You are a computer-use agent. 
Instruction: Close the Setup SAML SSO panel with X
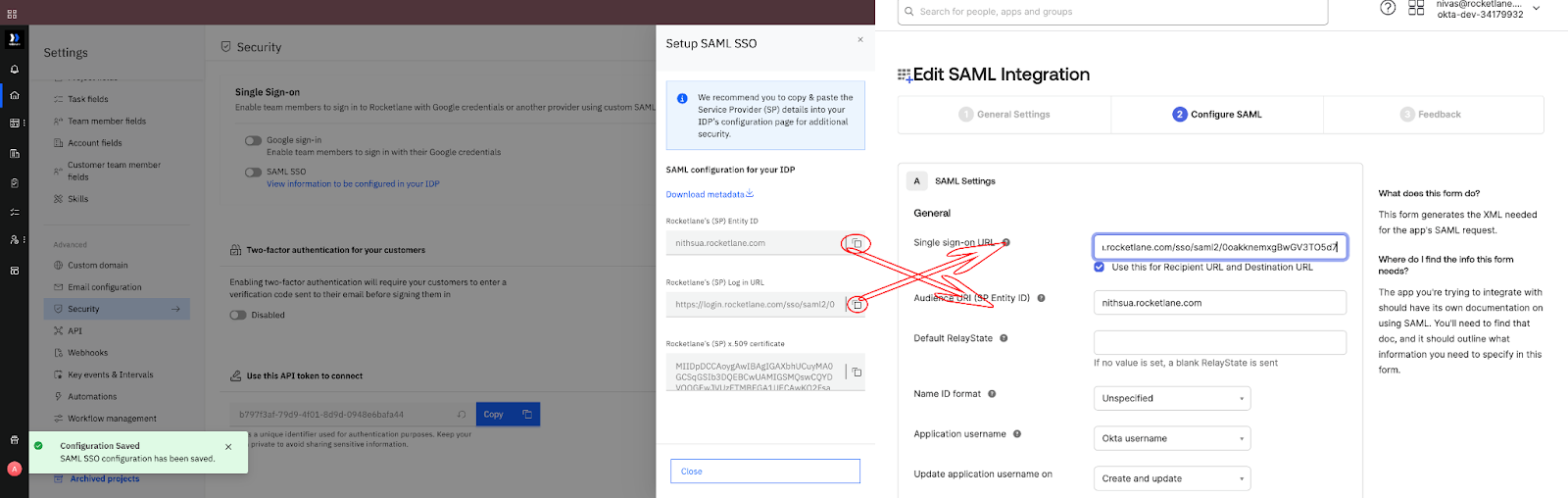coord(860,40)
